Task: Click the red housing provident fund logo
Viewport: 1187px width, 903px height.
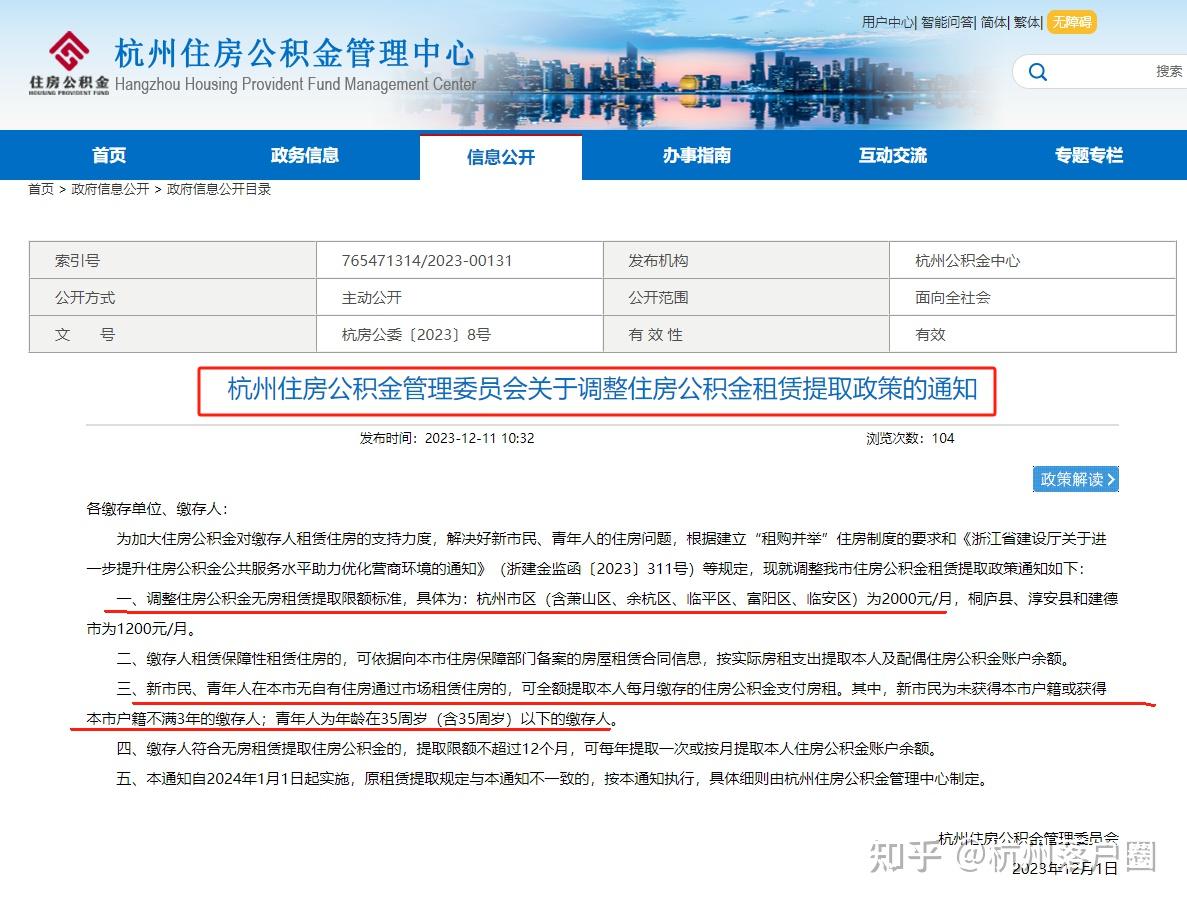Action: pos(69,62)
